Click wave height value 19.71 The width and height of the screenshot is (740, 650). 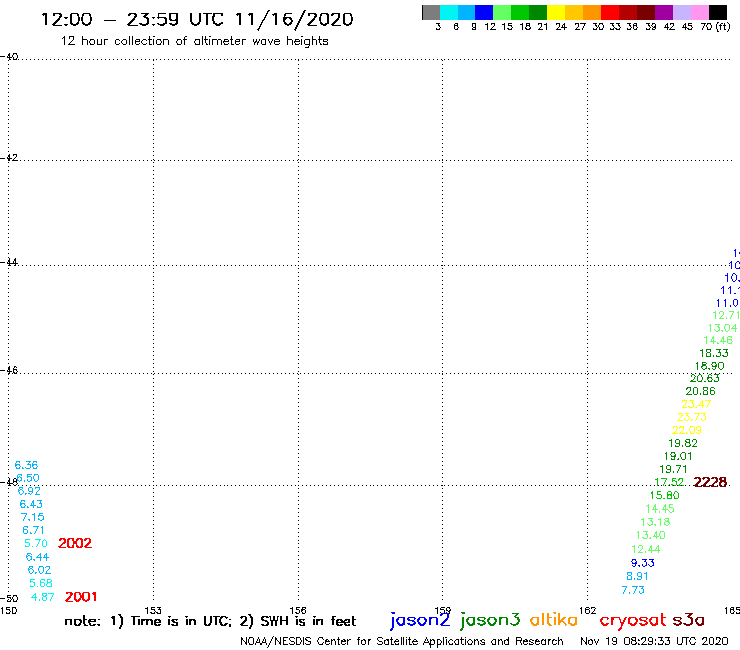coord(673,470)
